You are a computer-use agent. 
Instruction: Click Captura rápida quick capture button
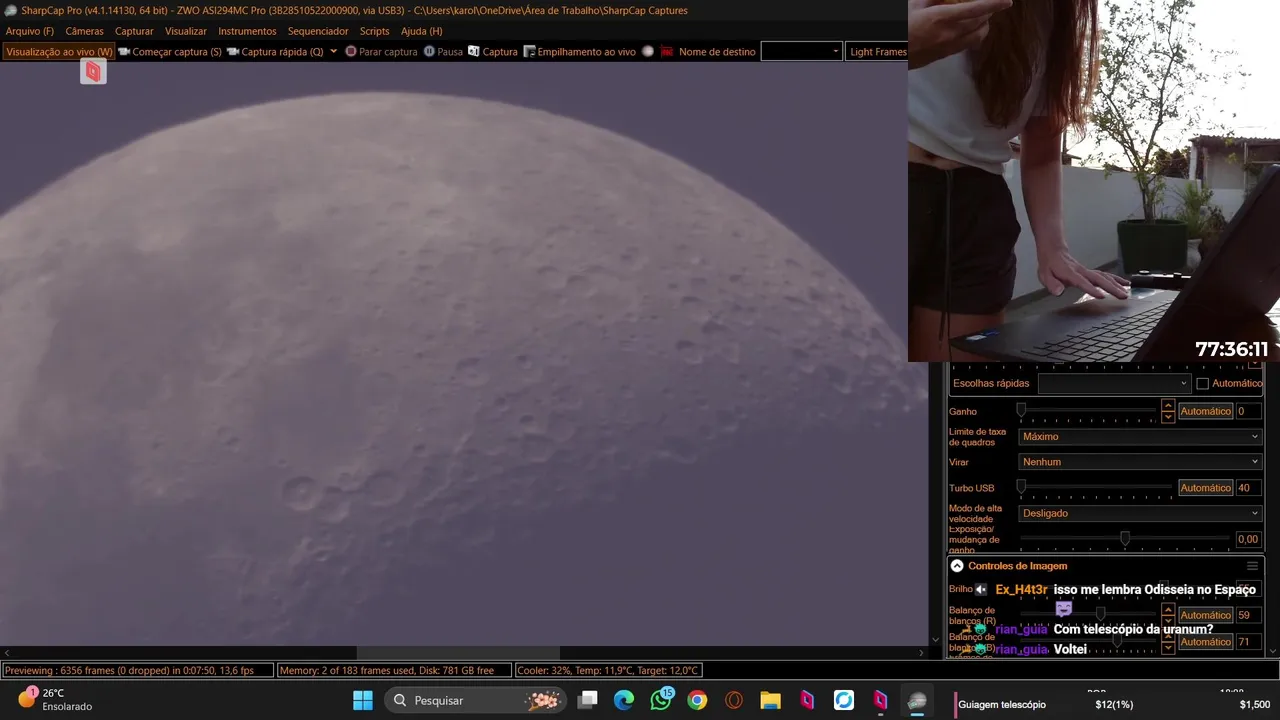[275, 52]
